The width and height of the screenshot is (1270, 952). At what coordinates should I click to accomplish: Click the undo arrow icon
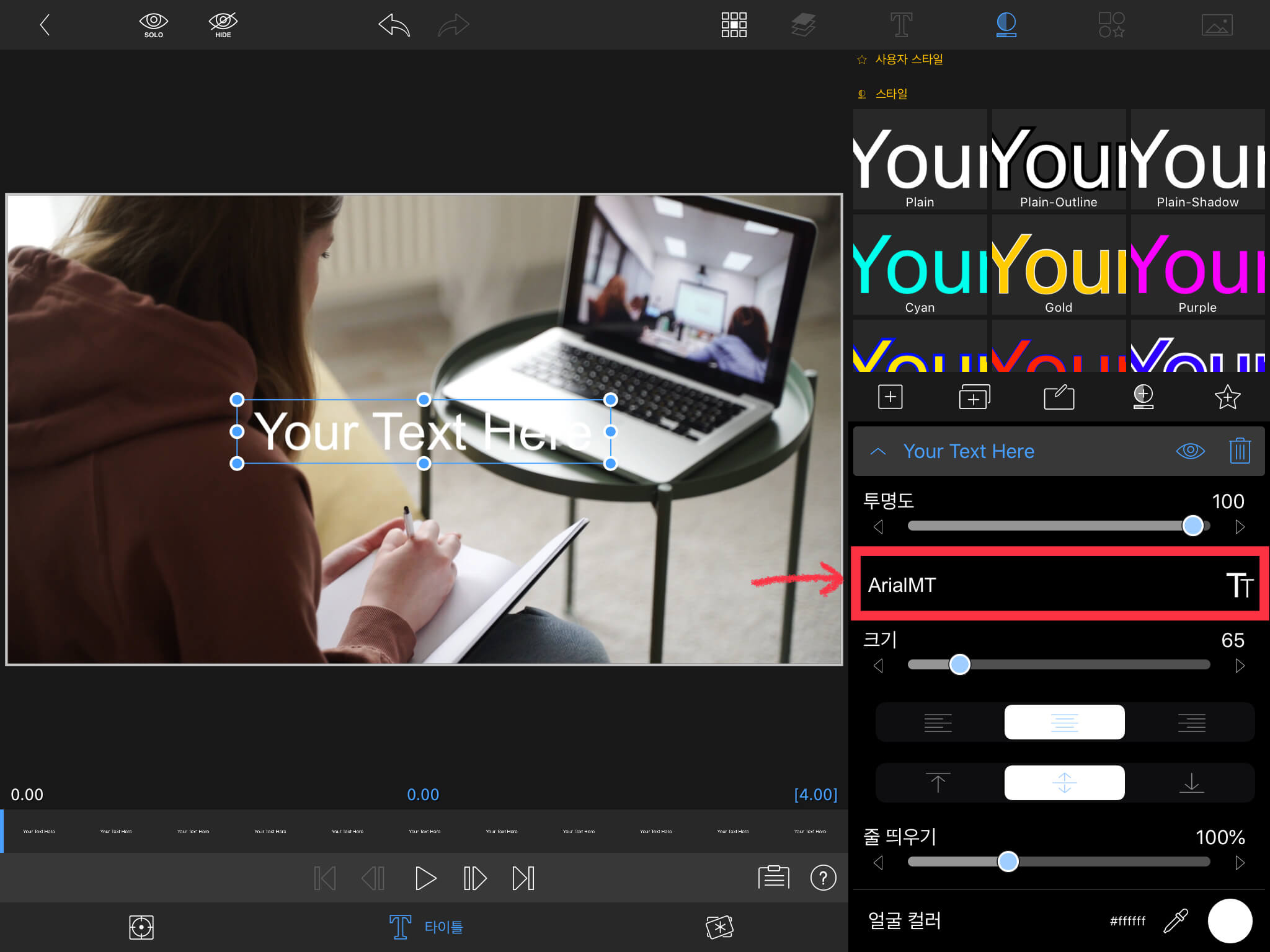pos(394,25)
